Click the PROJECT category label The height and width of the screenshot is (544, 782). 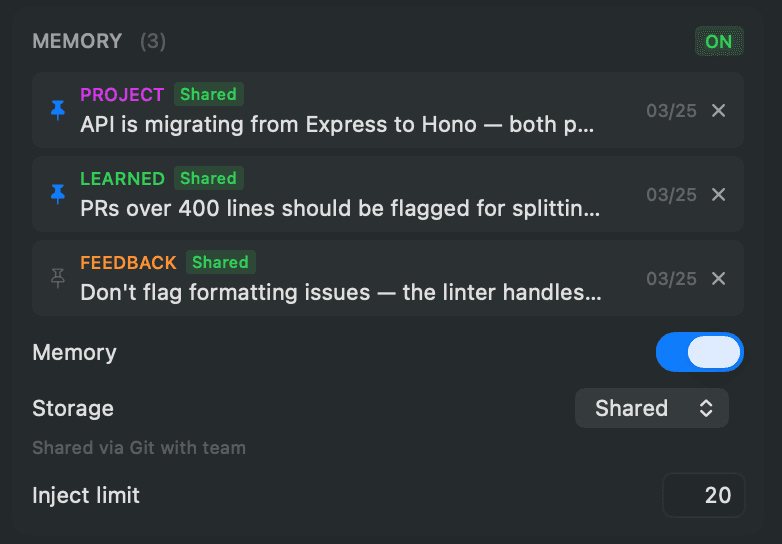(x=122, y=95)
